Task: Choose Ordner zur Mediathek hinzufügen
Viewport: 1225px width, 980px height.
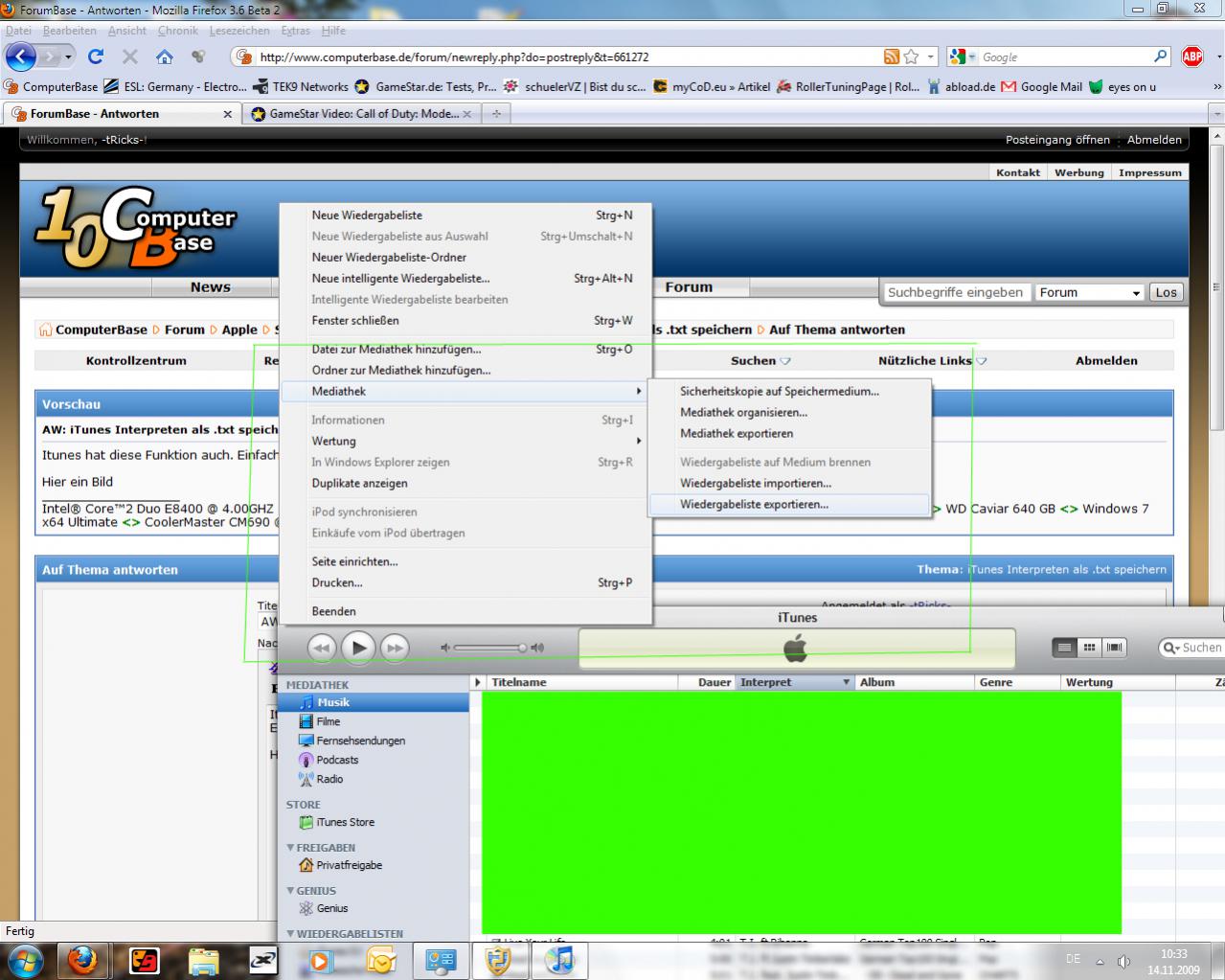Action: coord(466,371)
